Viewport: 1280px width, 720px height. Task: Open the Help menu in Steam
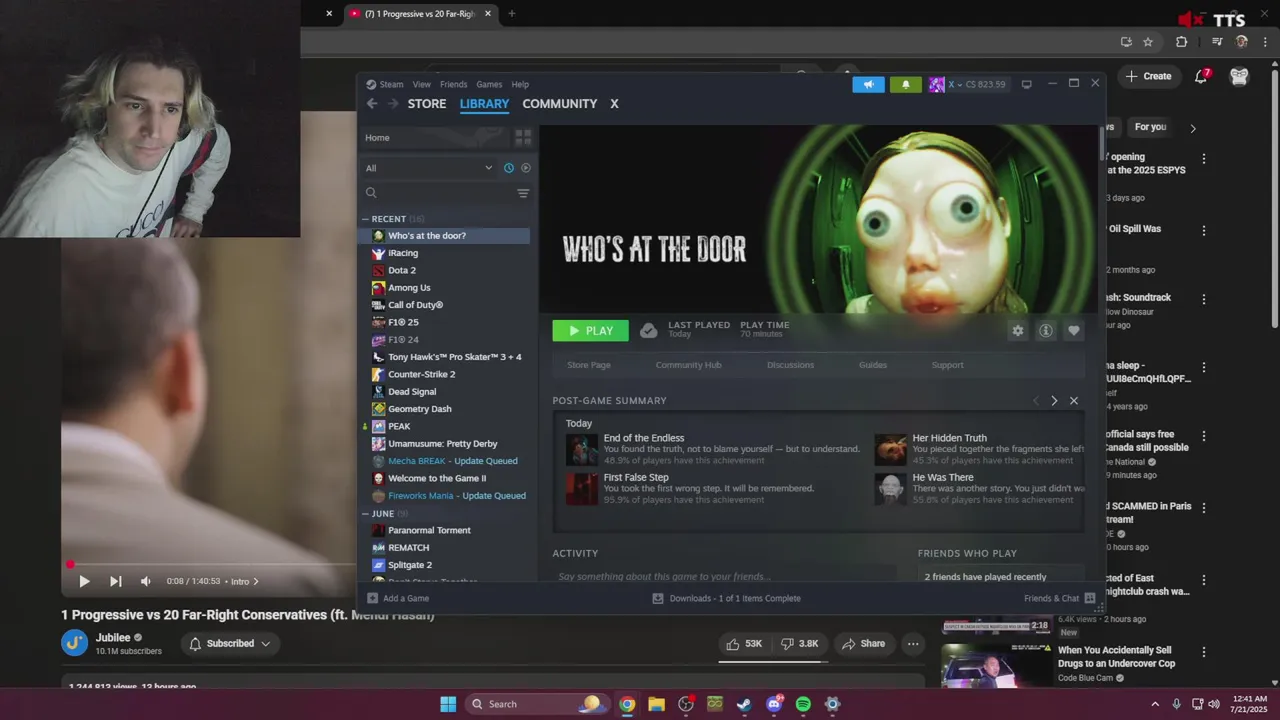click(x=520, y=84)
